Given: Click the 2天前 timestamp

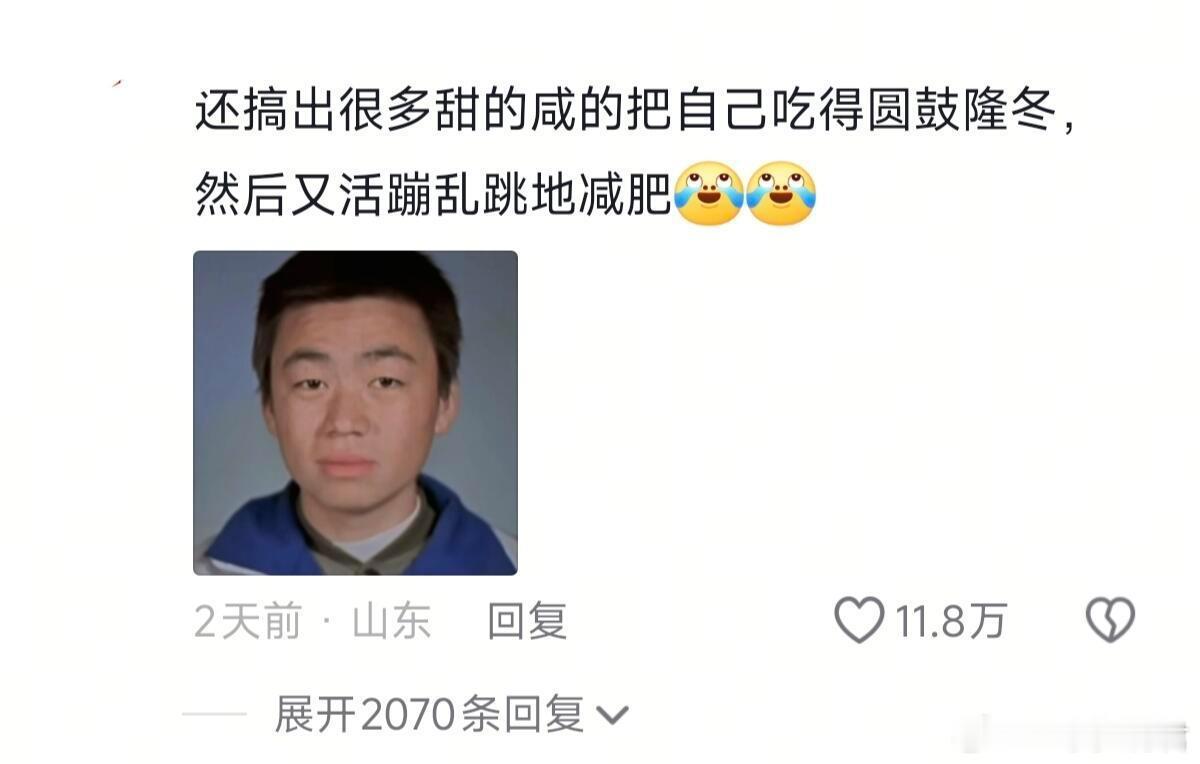Looking at the screenshot, I should pos(247,622).
